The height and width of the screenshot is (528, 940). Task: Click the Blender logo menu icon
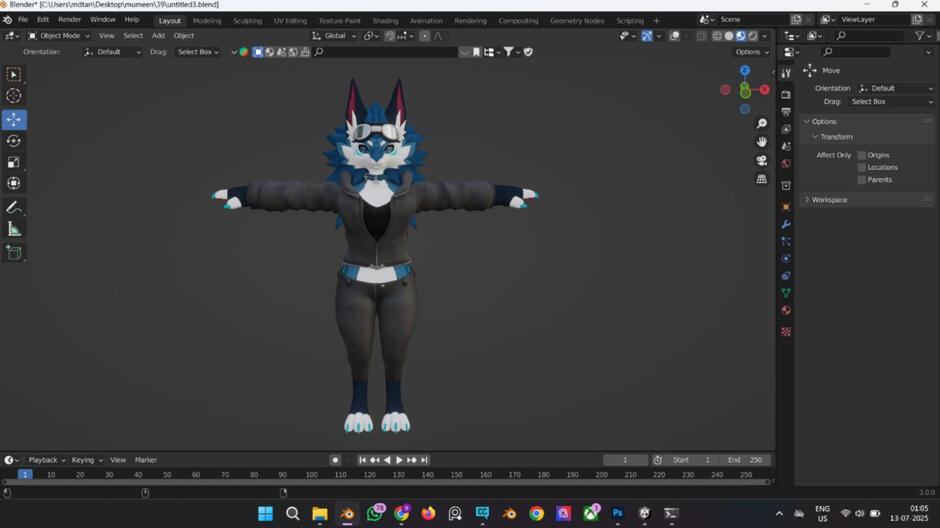(7, 20)
